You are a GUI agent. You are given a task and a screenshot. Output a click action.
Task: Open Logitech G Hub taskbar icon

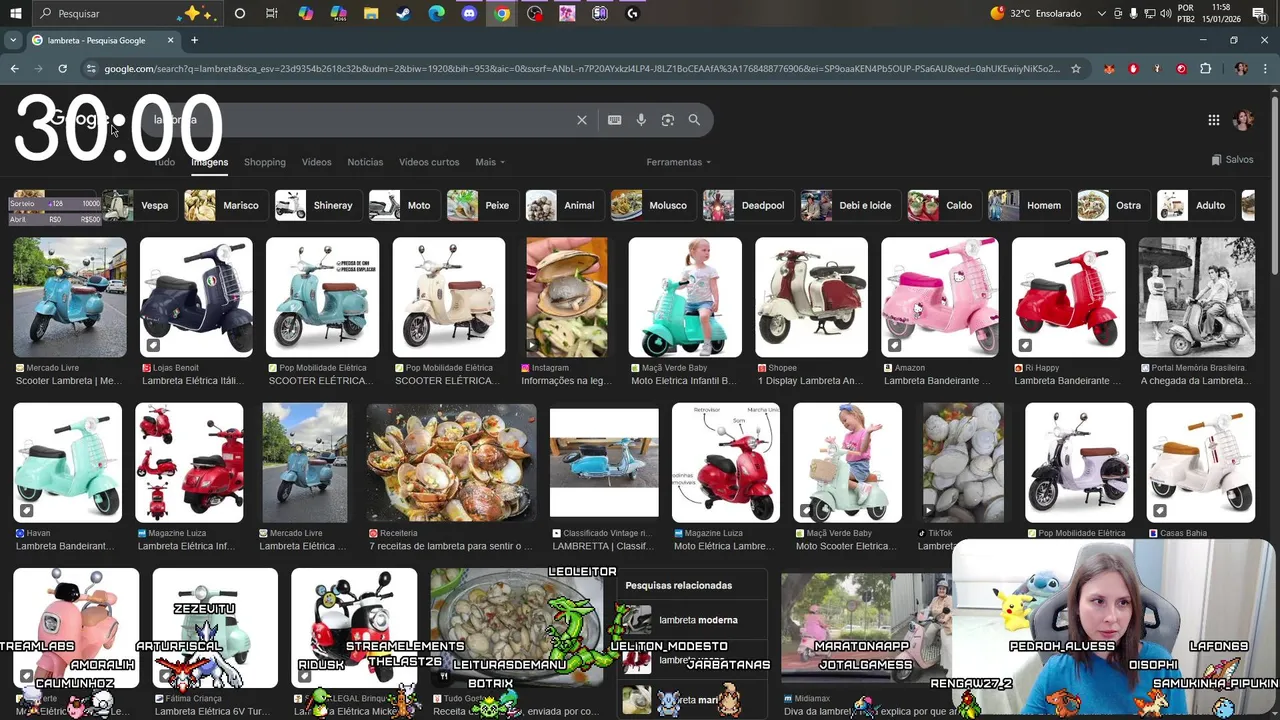point(632,14)
